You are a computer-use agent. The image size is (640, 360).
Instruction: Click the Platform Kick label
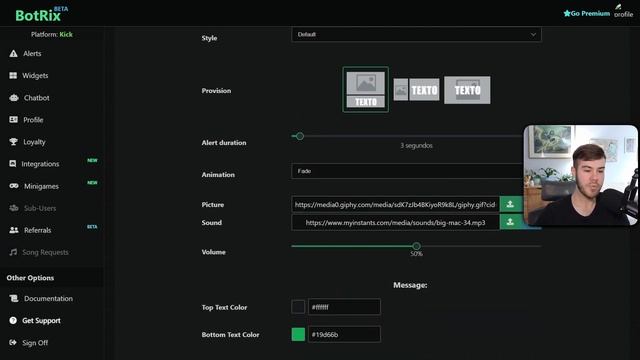pyautogui.click(x=51, y=34)
